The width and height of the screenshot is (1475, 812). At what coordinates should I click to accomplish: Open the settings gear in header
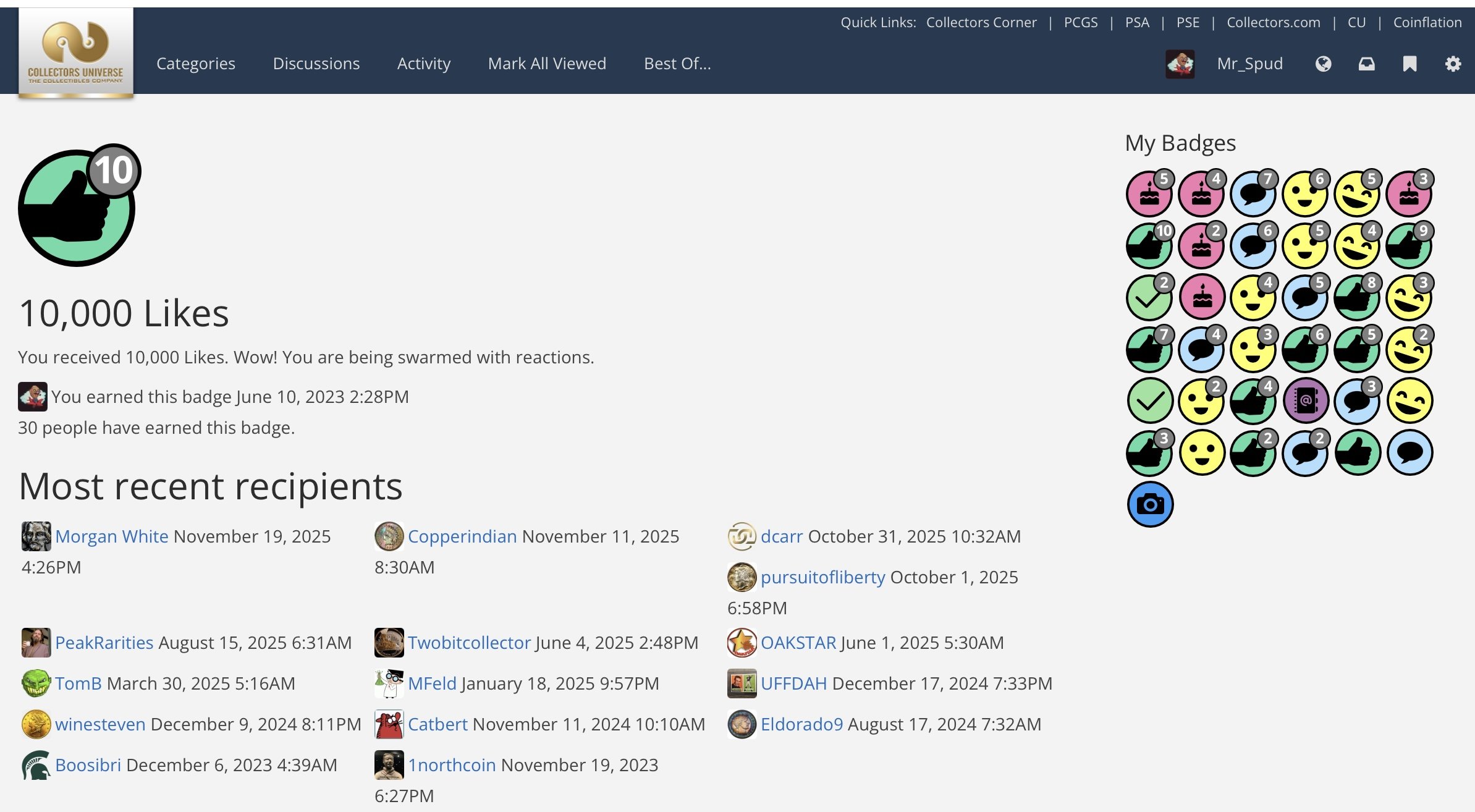point(1453,64)
